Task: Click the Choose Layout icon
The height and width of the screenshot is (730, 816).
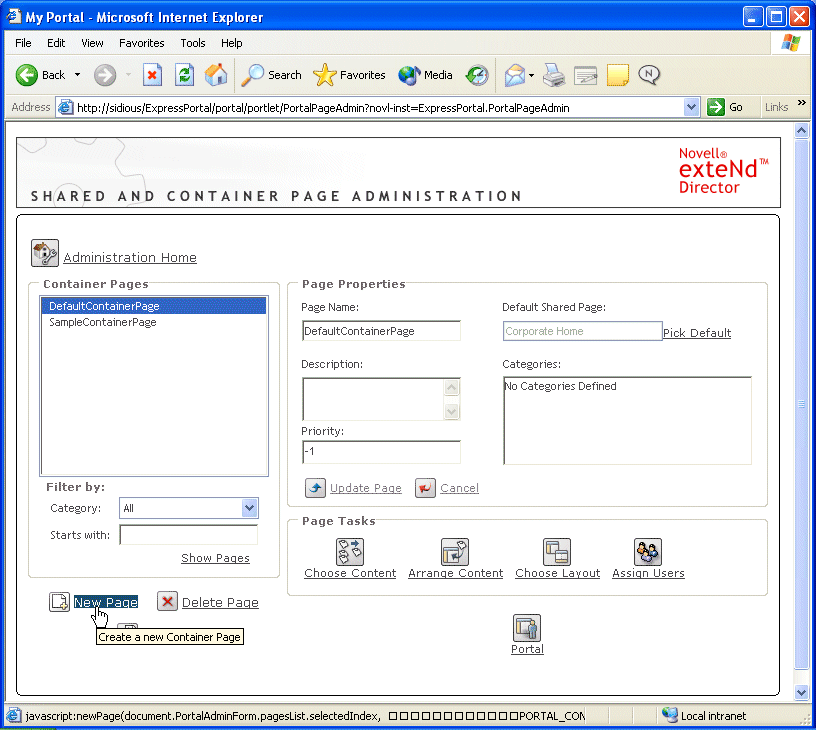Action: 557,552
